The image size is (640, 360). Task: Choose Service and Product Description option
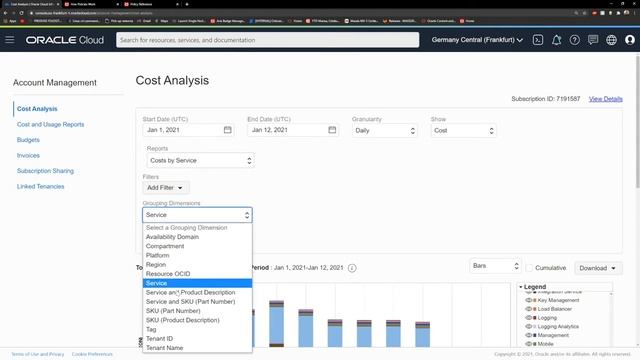pyautogui.click(x=197, y=293)
